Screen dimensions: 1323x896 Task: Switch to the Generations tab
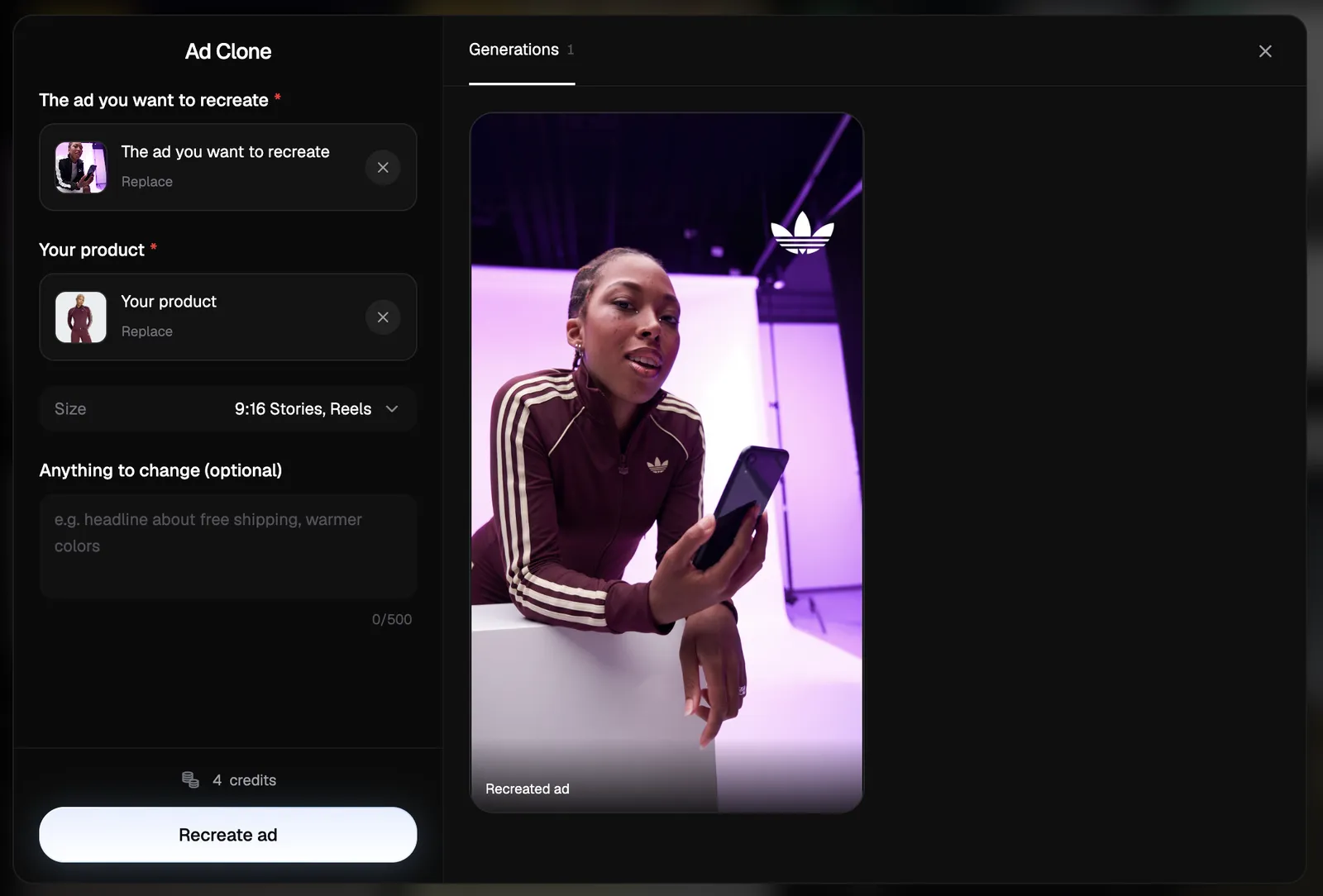click(522, 50)
